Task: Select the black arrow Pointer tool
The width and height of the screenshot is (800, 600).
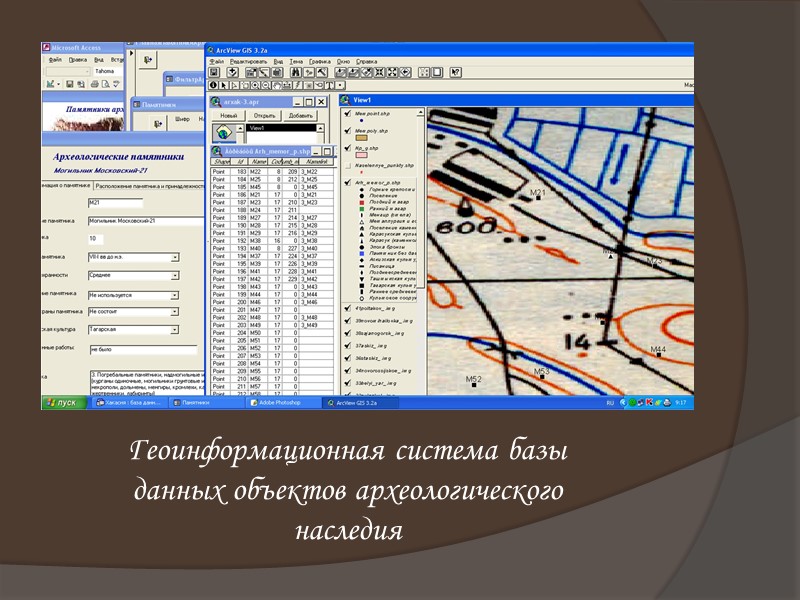Action: click(x=223, y=85)
